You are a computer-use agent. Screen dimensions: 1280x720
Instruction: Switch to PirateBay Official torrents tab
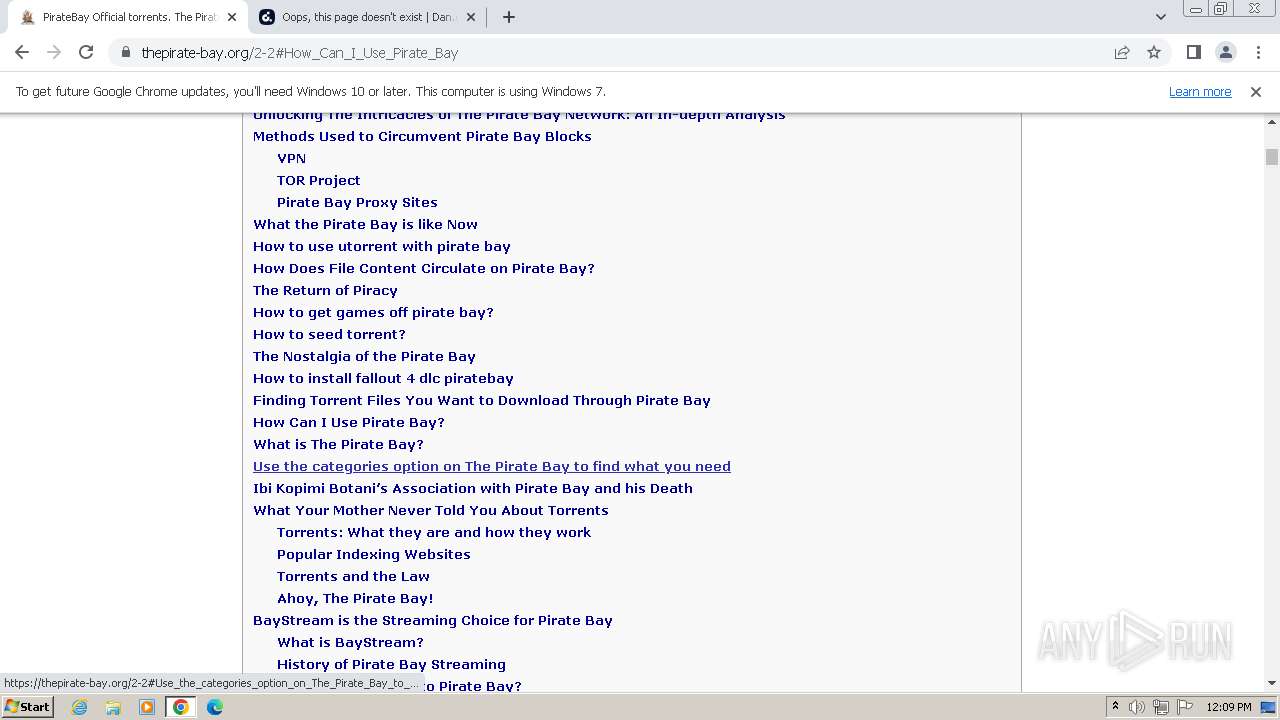[128, 17]
